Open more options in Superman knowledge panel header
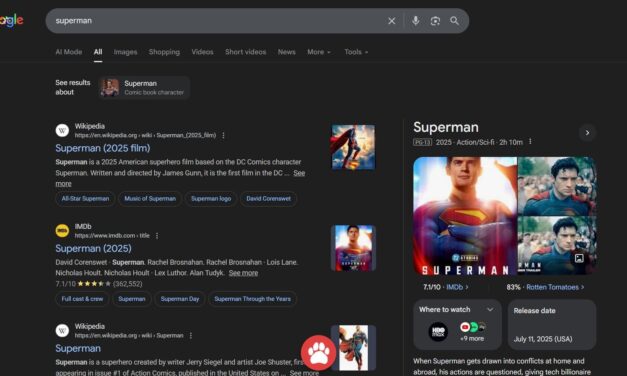 [x=530, y=142]
